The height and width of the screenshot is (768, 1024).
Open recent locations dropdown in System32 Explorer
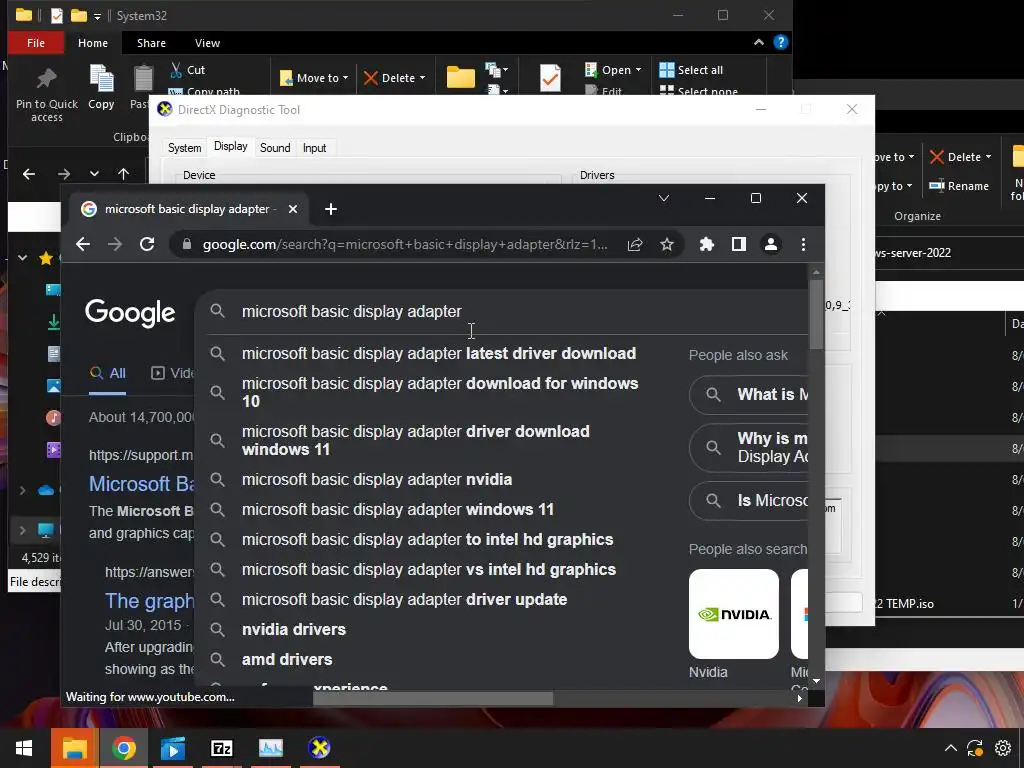94,174
